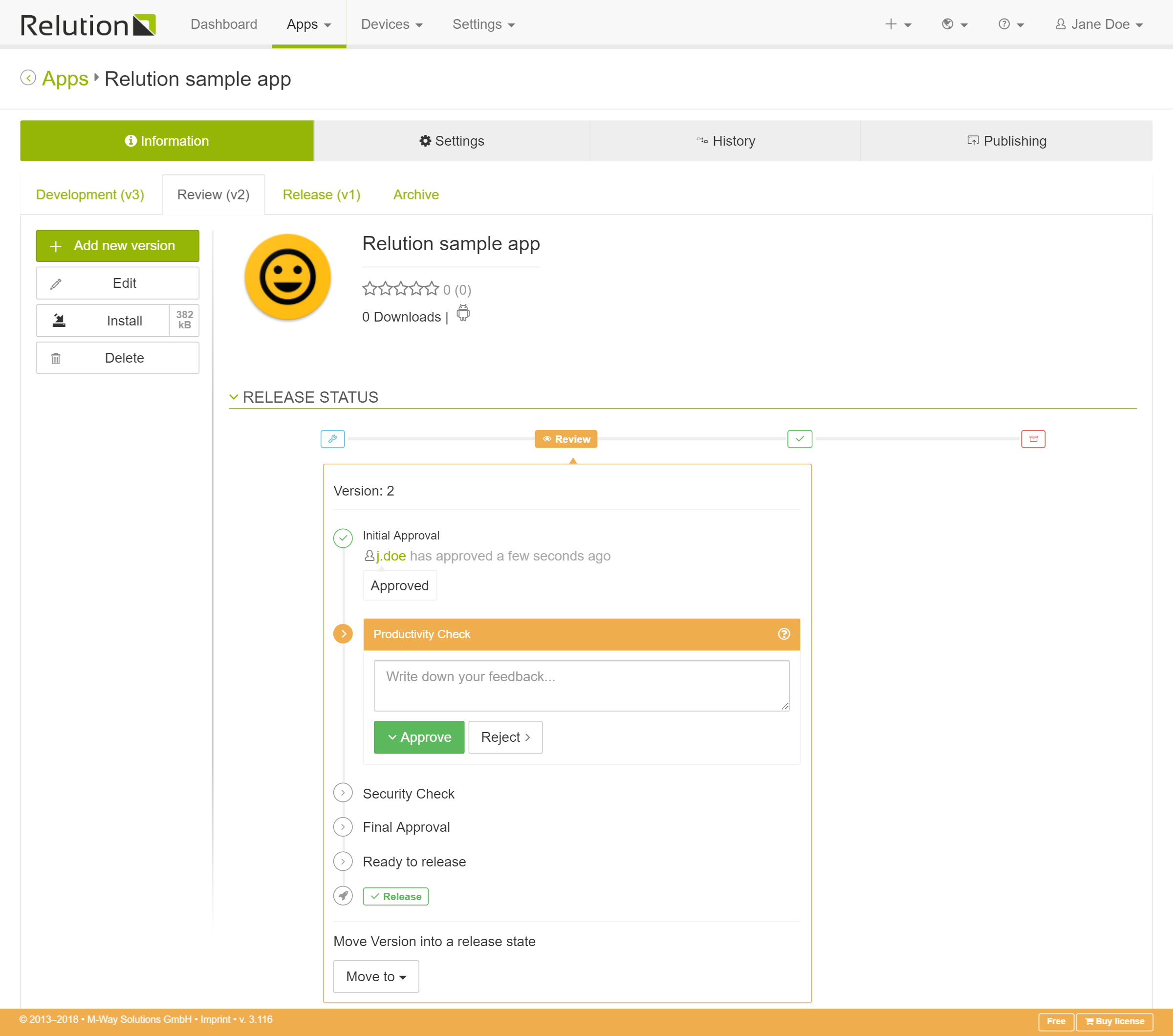Expand the Security Check step
This screenshot has width=1173, height=1036.
pyautogui.click(x=343, y=793)
